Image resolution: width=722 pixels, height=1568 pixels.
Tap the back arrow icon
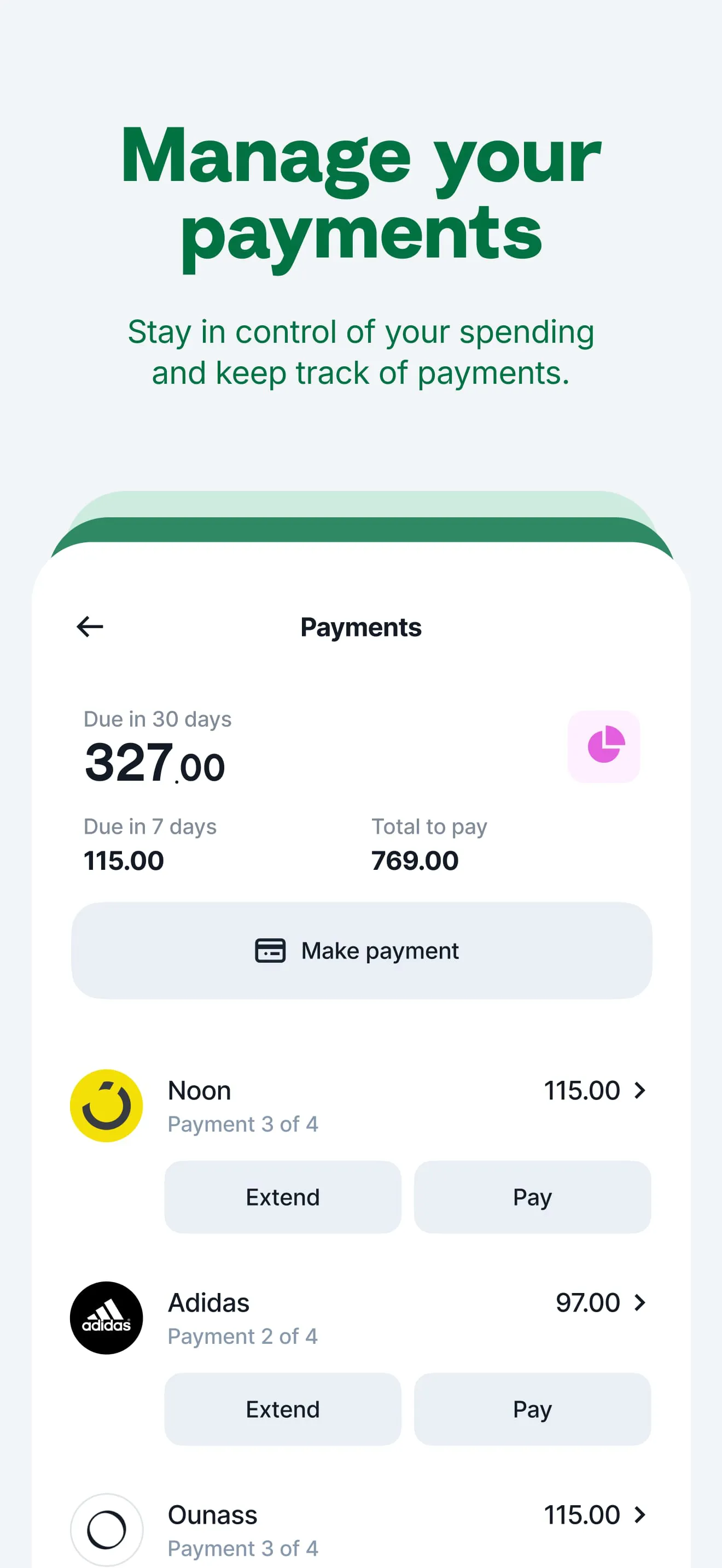click(x=90, y=627)
